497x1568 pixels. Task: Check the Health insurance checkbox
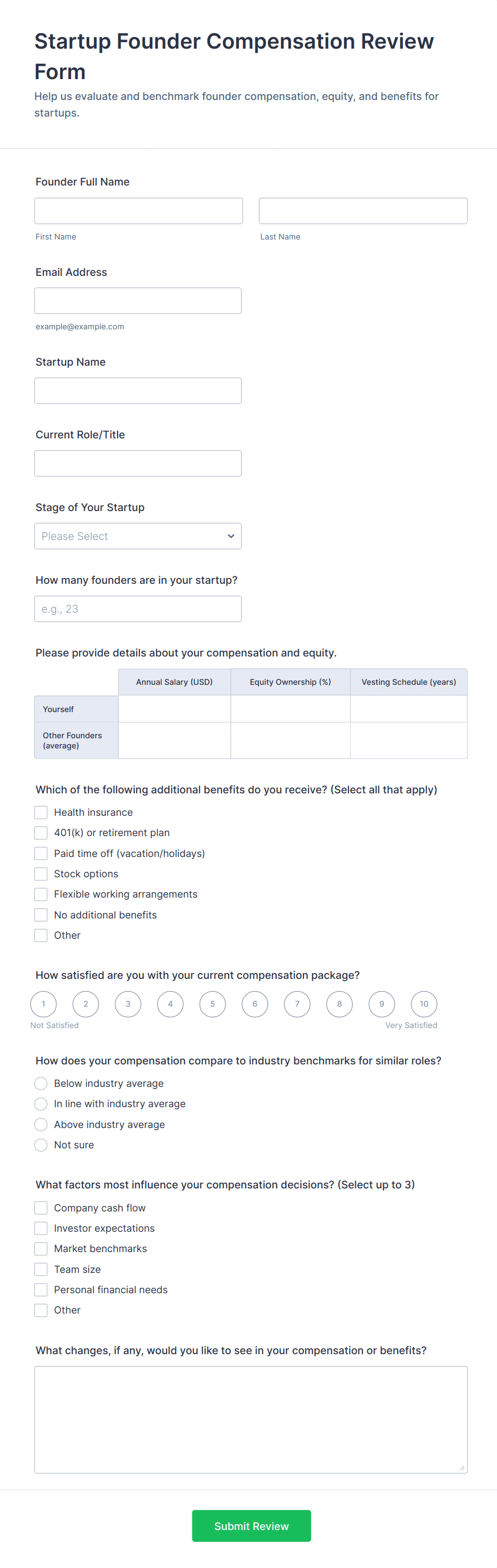(x=41, y=812)
